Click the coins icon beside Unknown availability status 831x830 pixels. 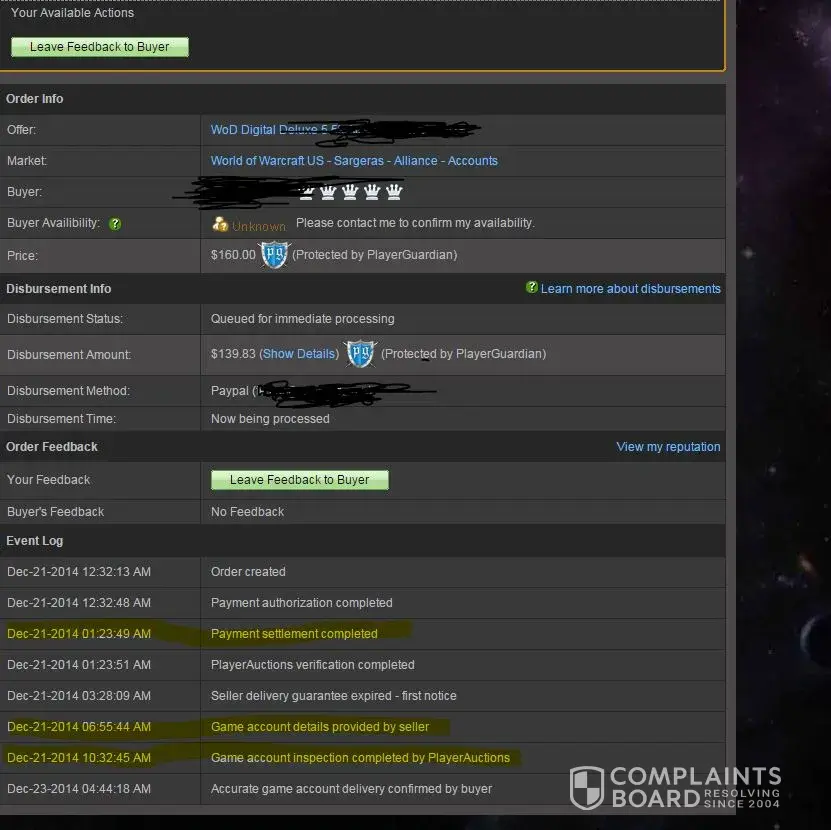coord(220,225)
